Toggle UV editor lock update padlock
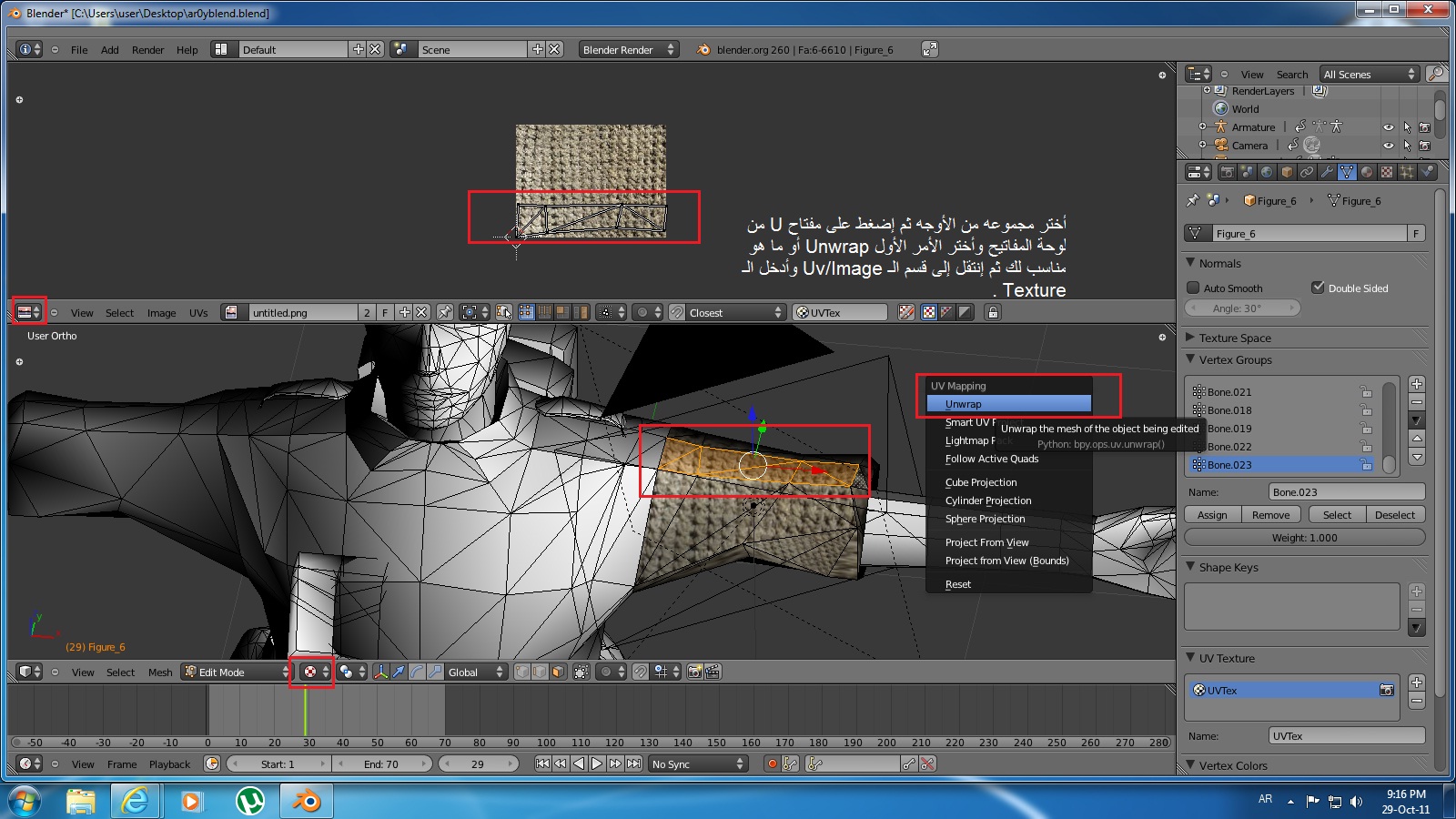This screenshot has height=819, width=1456. click(993, 312)
